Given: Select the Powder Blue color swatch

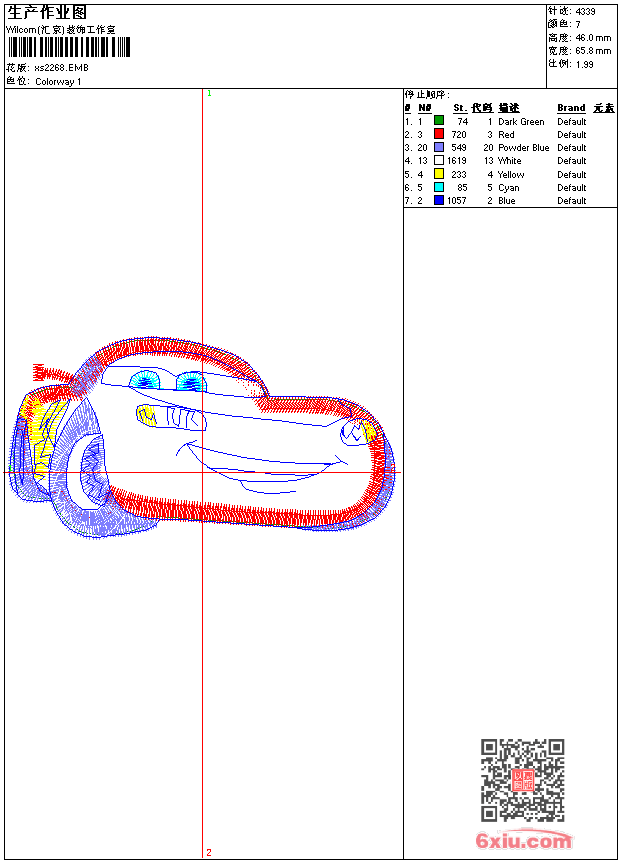Looking at the screenshot, I should [439, 147].
